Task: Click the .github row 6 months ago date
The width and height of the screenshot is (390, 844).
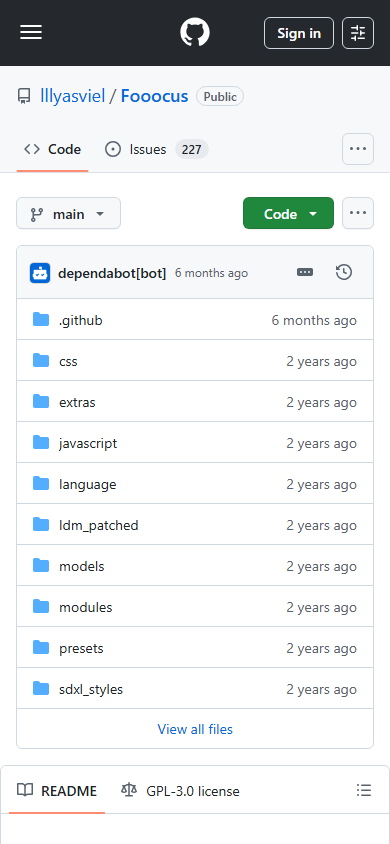Action: click(314, 320)
